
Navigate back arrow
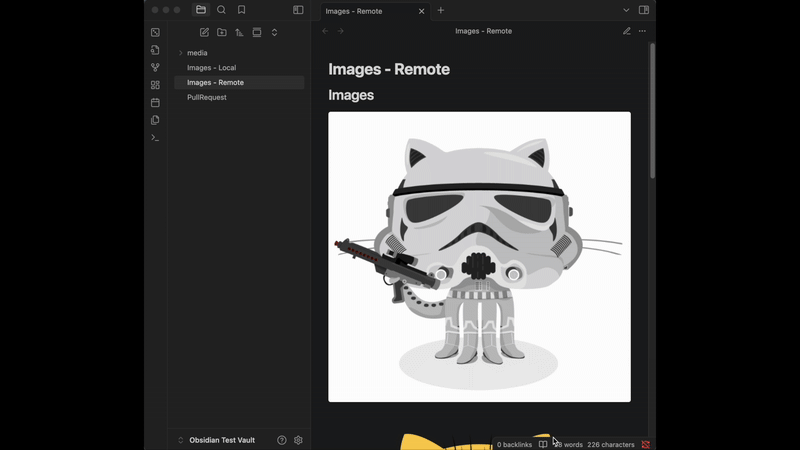pos(325,31)
